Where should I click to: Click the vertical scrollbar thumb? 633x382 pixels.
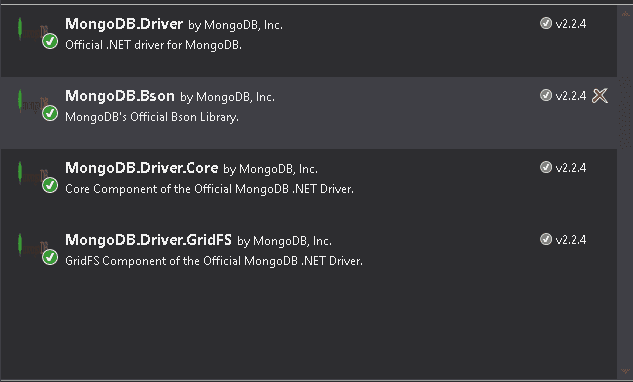625,112
